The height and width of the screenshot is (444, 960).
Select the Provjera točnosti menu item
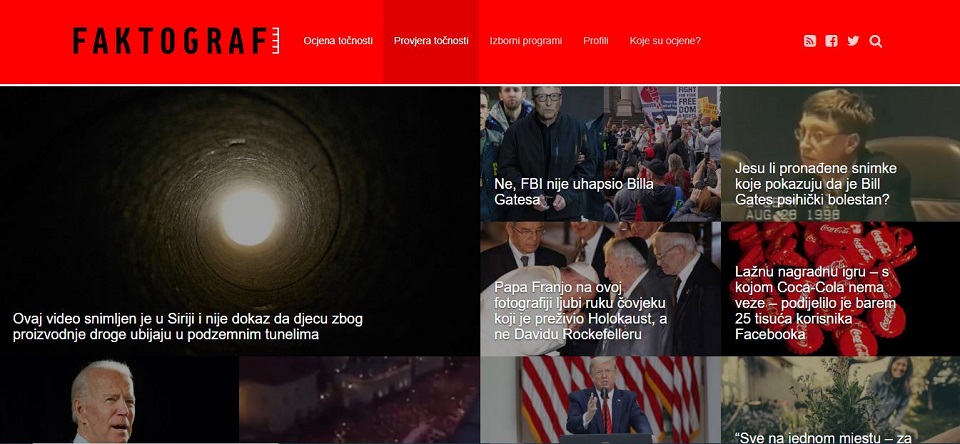pyautogui.click(x=431, y=41)
